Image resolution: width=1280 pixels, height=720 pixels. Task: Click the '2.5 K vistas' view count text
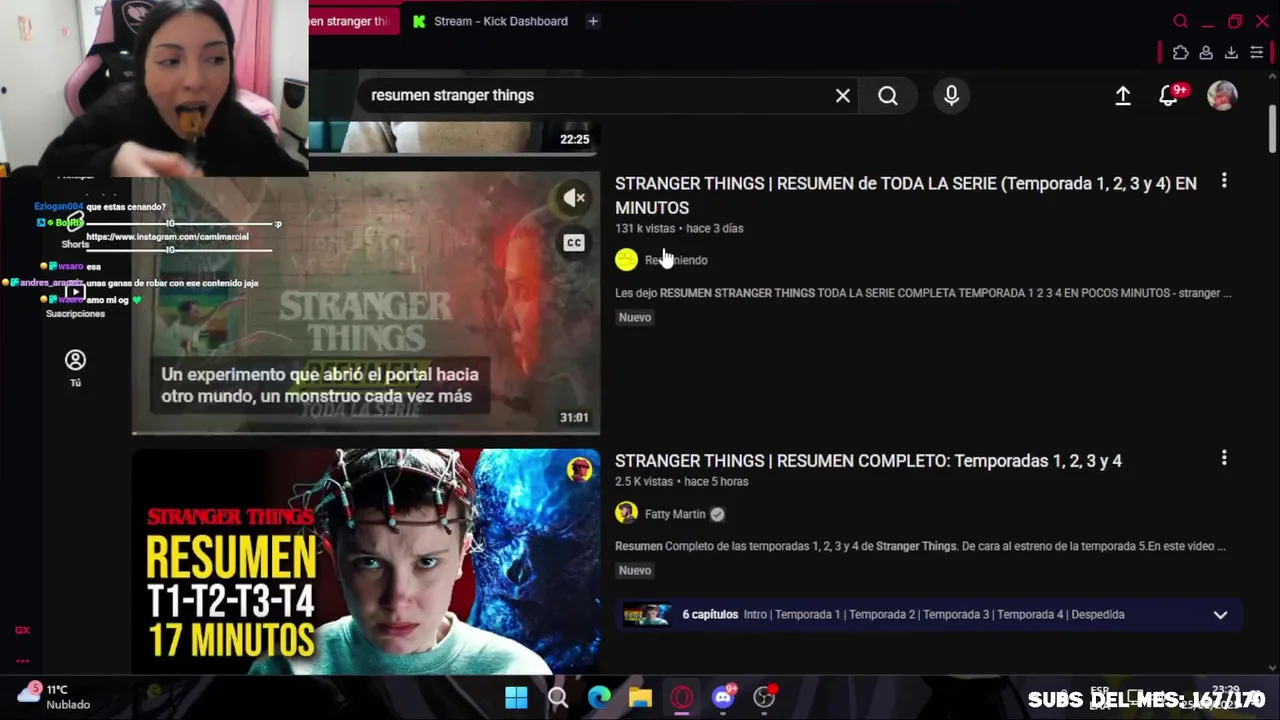tap(644, 481)
